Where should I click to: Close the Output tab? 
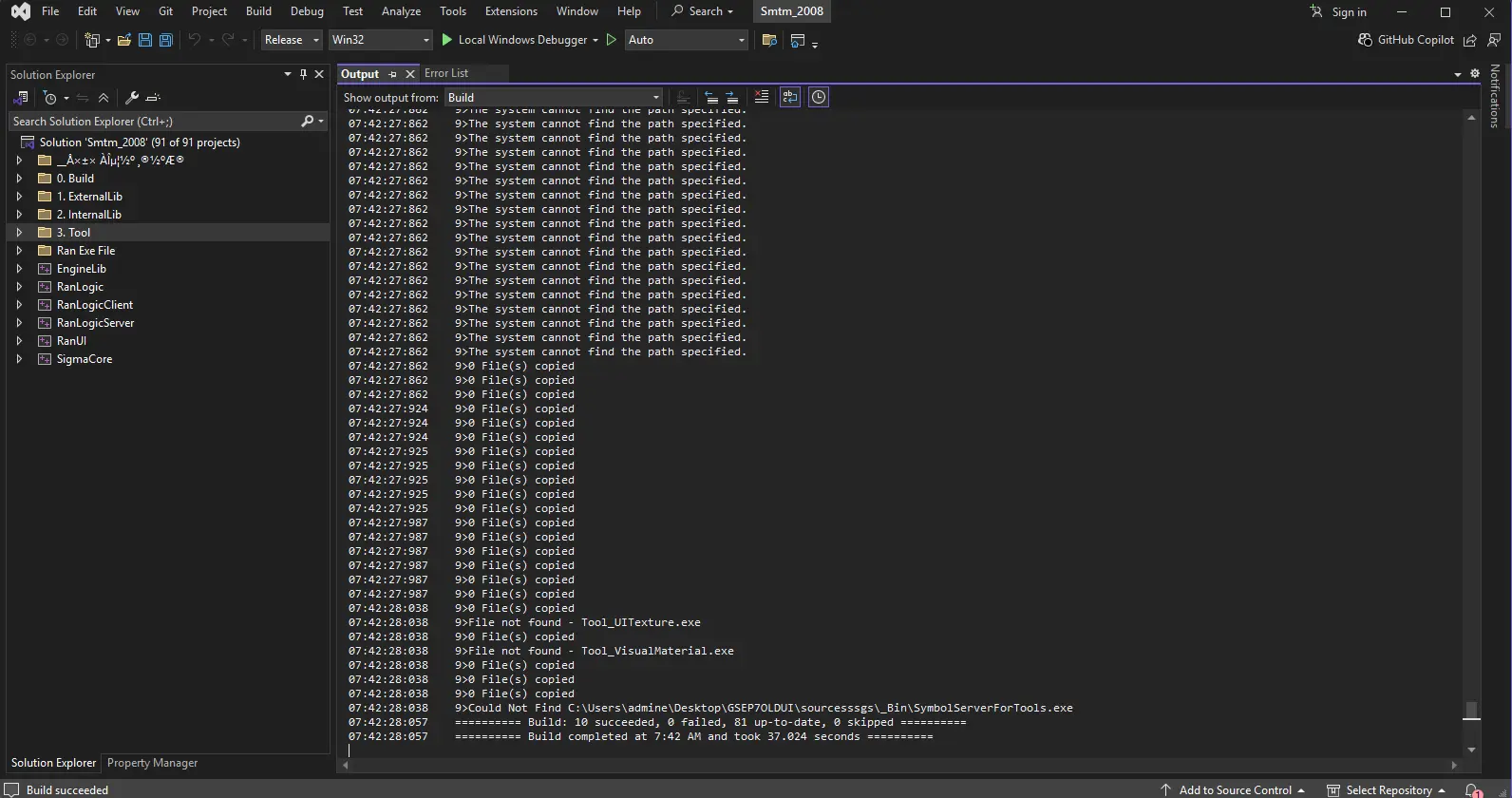[x=410, y=74]
